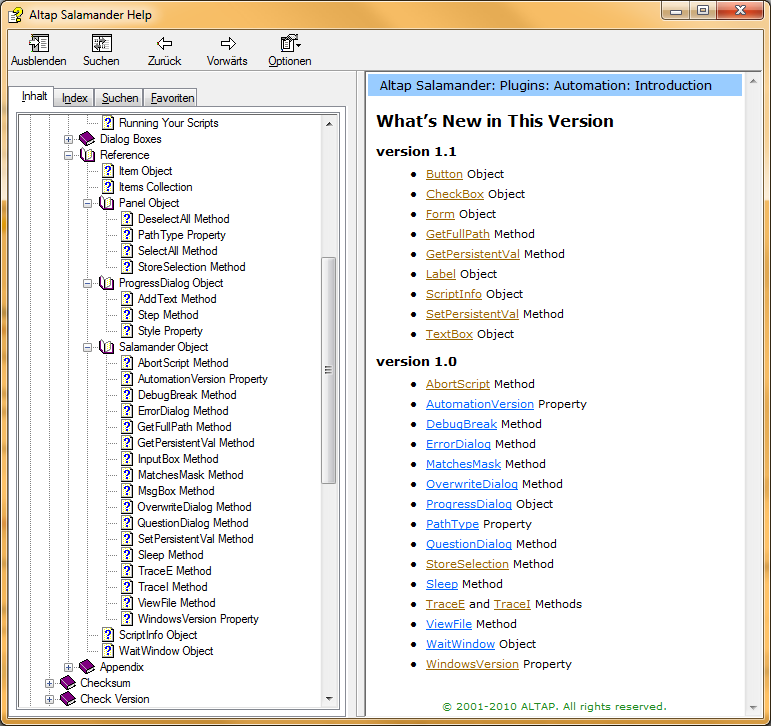Screen dimensions: 771x726
Task: Open the CheckBox Object link
Action: point(455,194)
